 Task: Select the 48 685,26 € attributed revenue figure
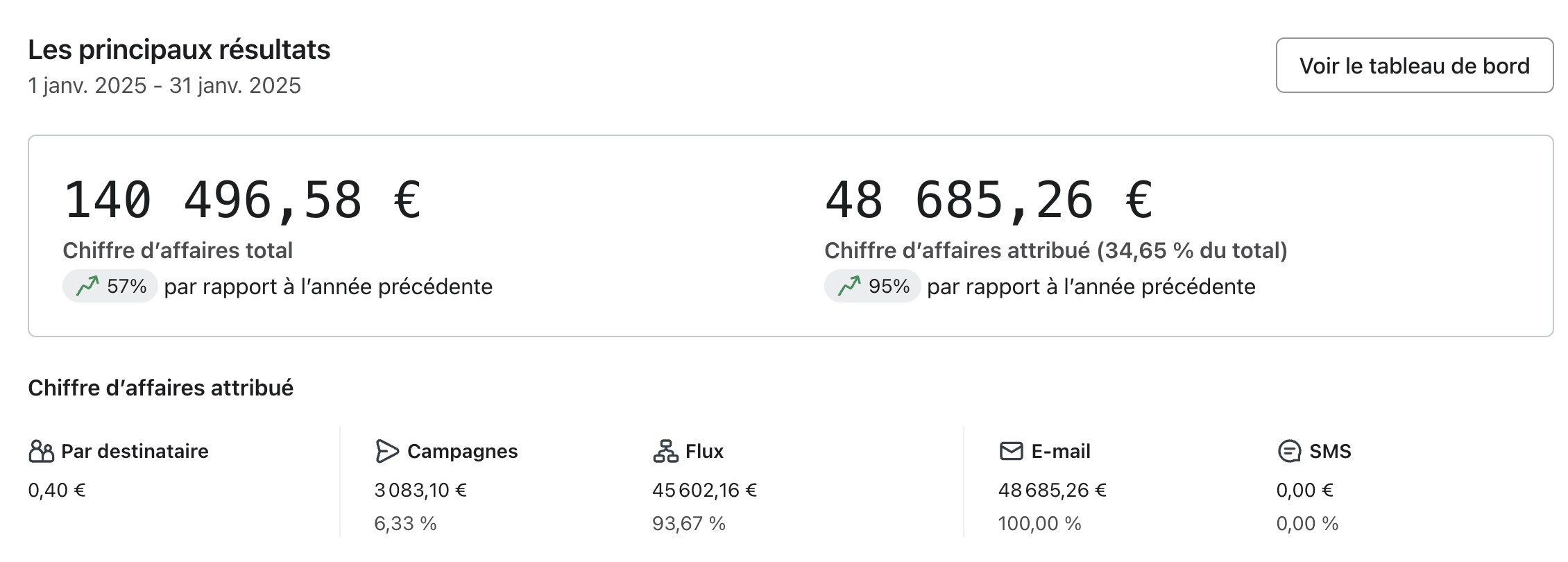(x=989, y=200)
